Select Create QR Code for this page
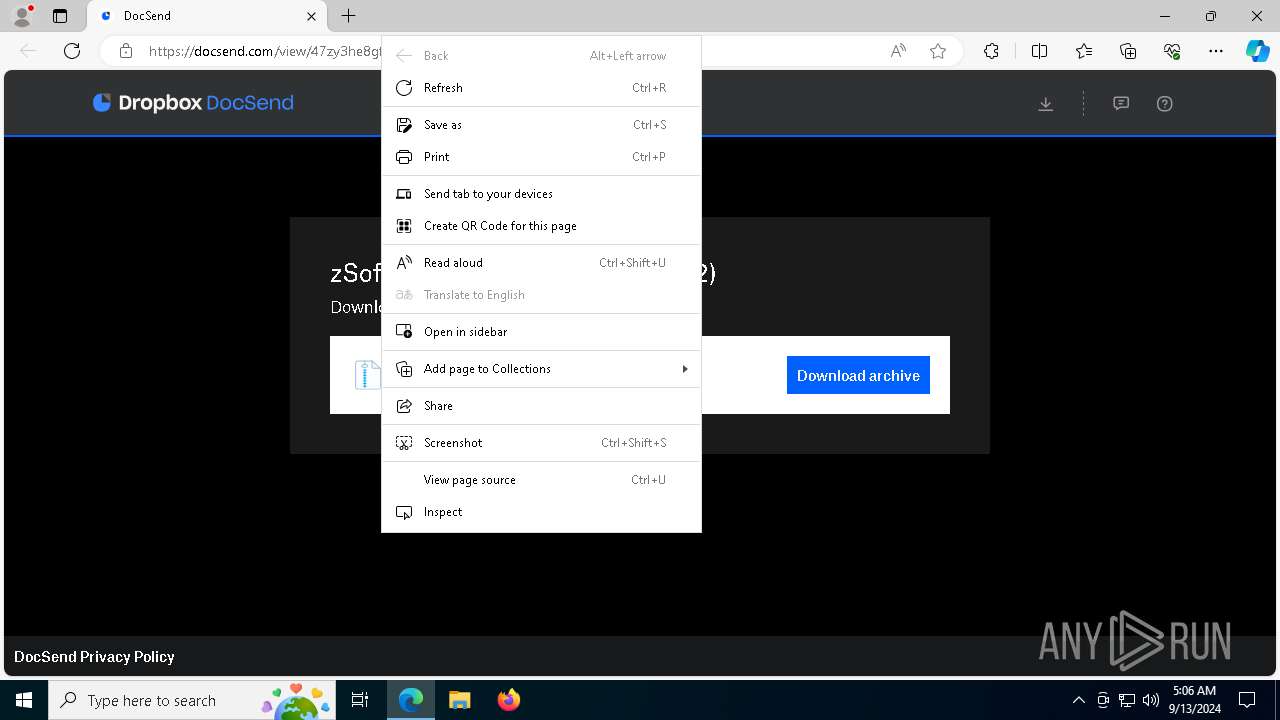1280x720 pixels. (541, 226)
